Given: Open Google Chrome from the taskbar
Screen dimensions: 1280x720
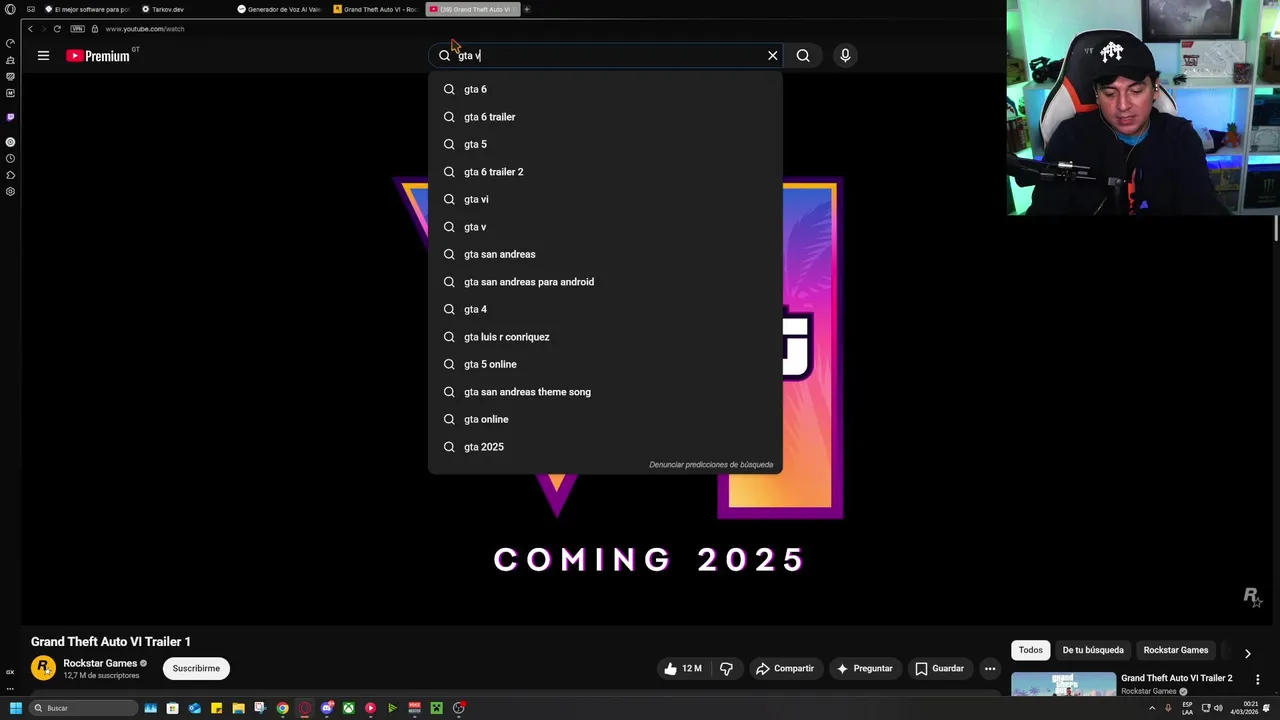Looking at the screenshot, I should (x=283, y=708).
